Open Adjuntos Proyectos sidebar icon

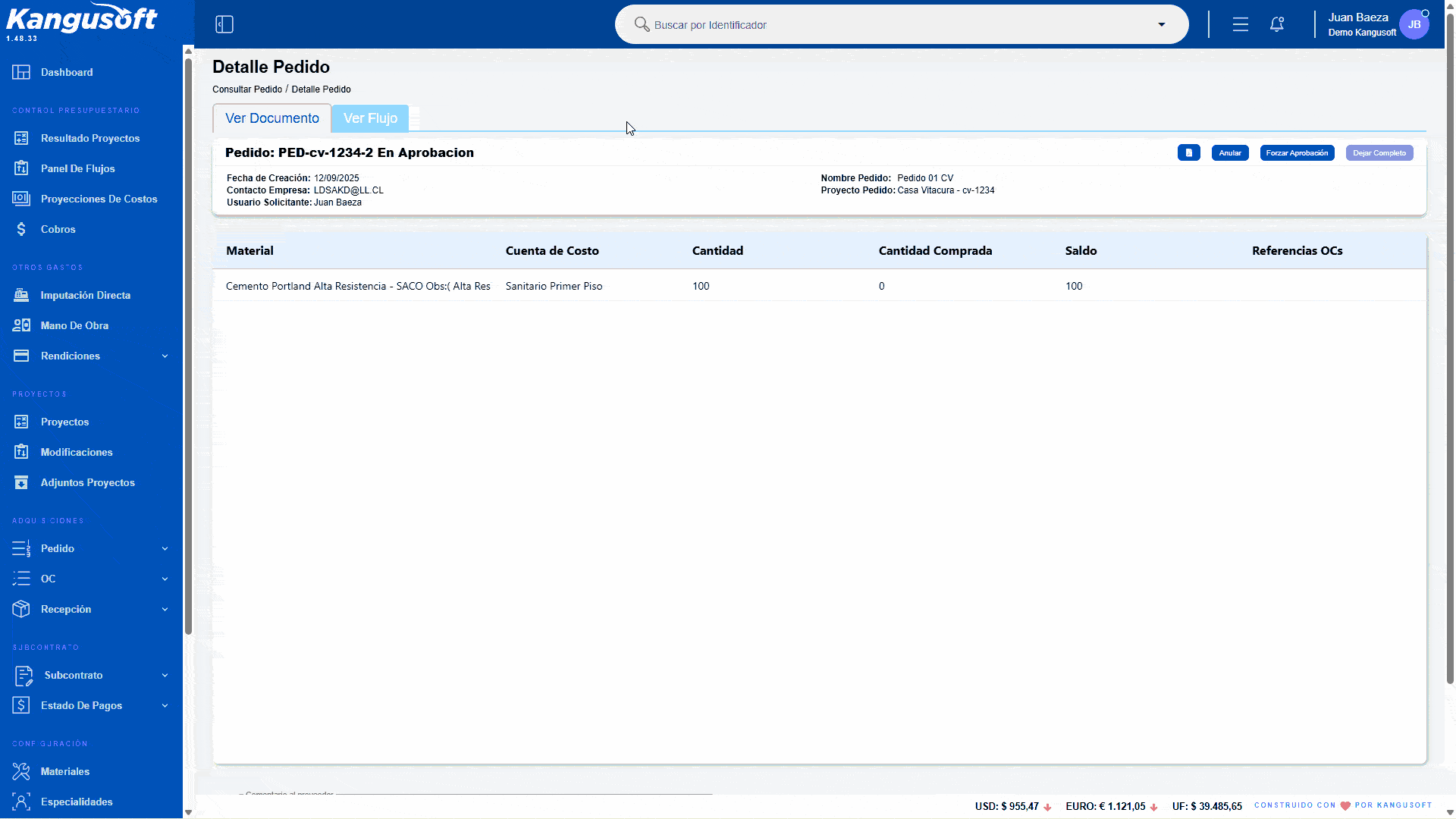click(x=21, y=482)
